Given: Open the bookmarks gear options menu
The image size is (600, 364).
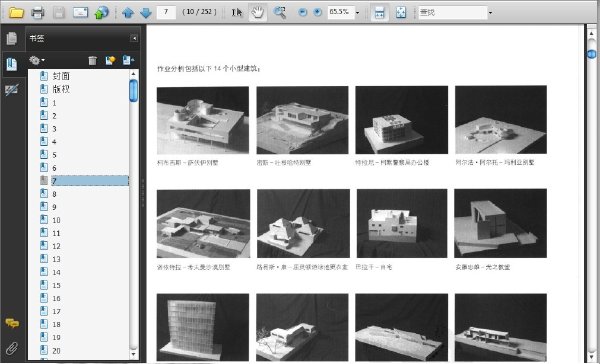Looking at the screenshot, I should 37,60.
